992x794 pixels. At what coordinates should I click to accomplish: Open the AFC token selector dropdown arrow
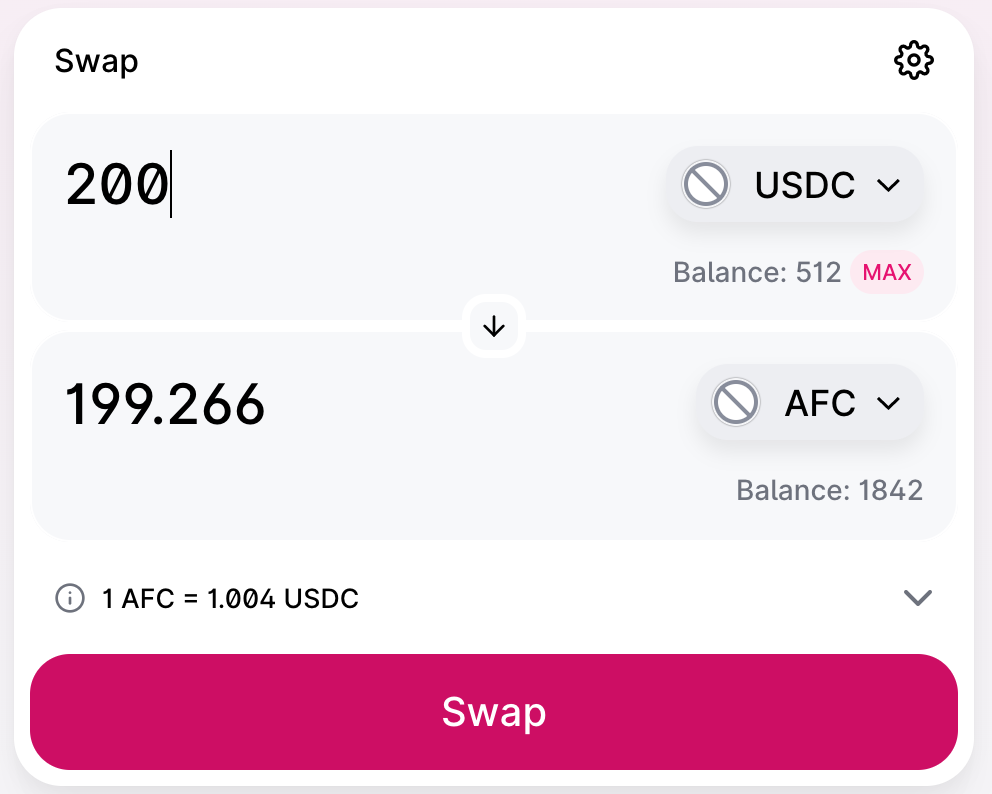(888, 403)
